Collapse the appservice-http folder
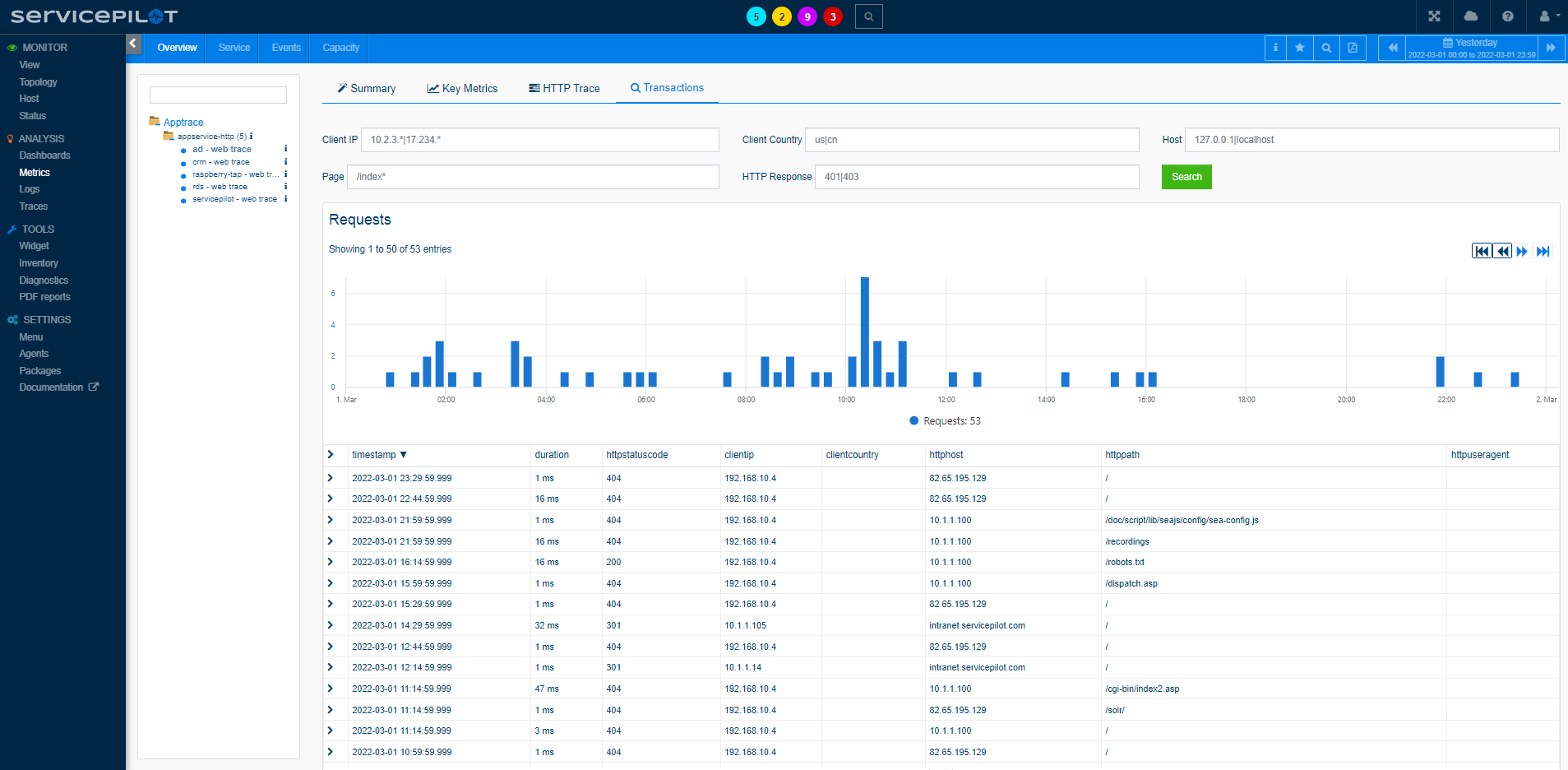This screenshot has width=1568, height=770. coord(169,137)
